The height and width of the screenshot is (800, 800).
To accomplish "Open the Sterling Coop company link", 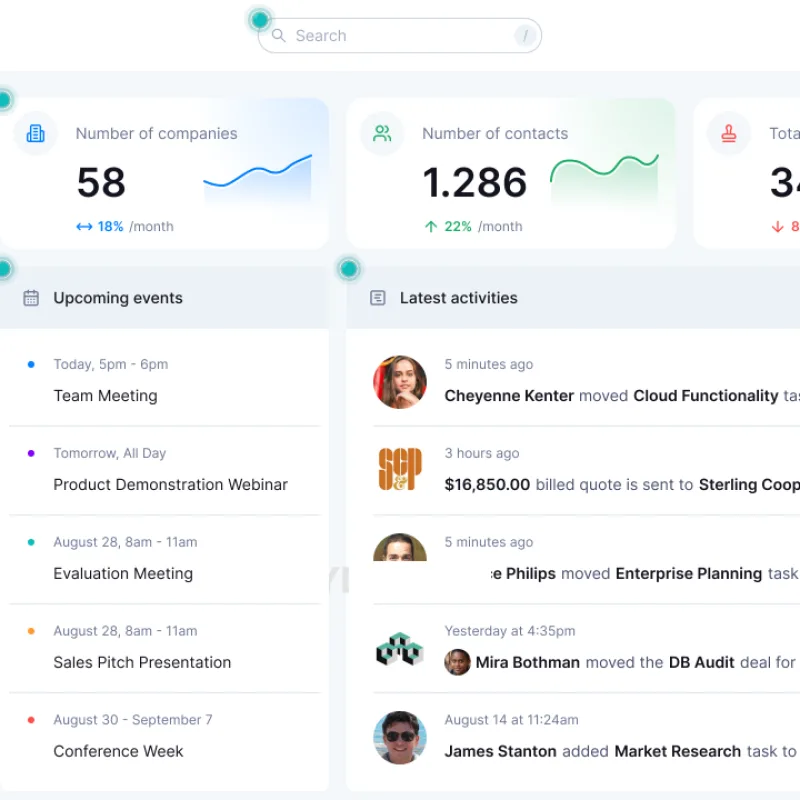I will [x=749, y=485].
